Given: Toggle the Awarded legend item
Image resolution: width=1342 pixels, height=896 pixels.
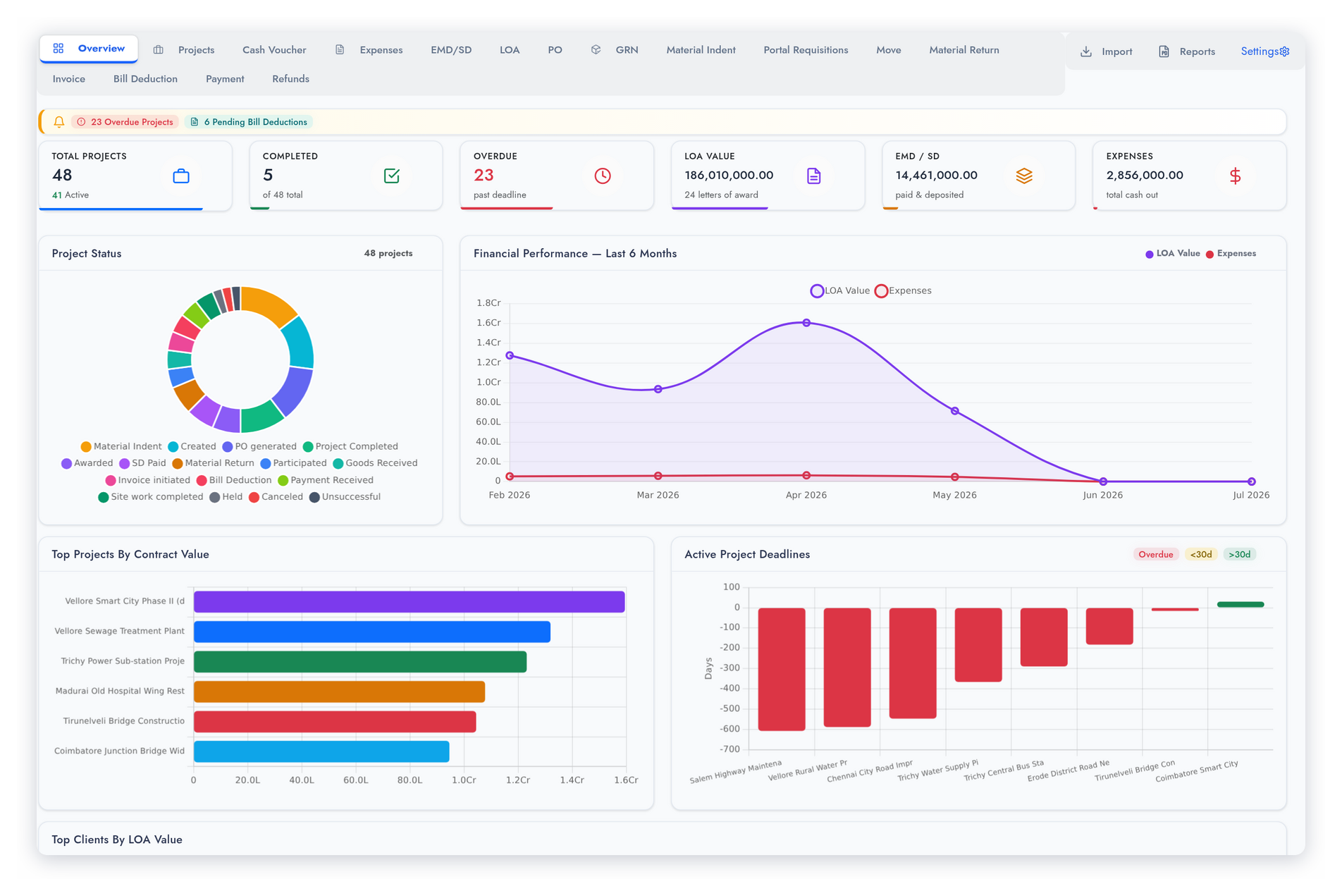Looking at the screenshot, I should [87, 463].
